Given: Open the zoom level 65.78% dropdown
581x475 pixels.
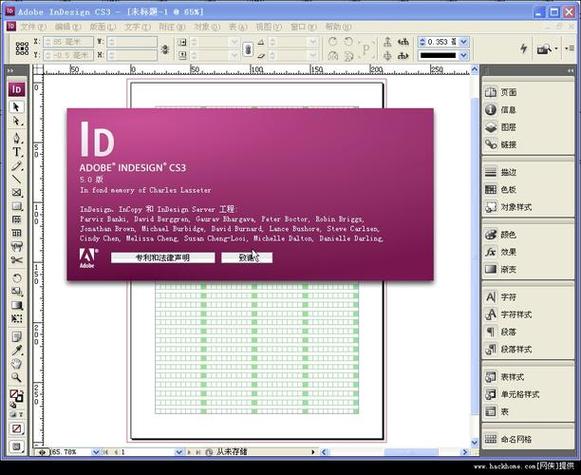Looking at the screenshot, I should click(x=96, y=452).
